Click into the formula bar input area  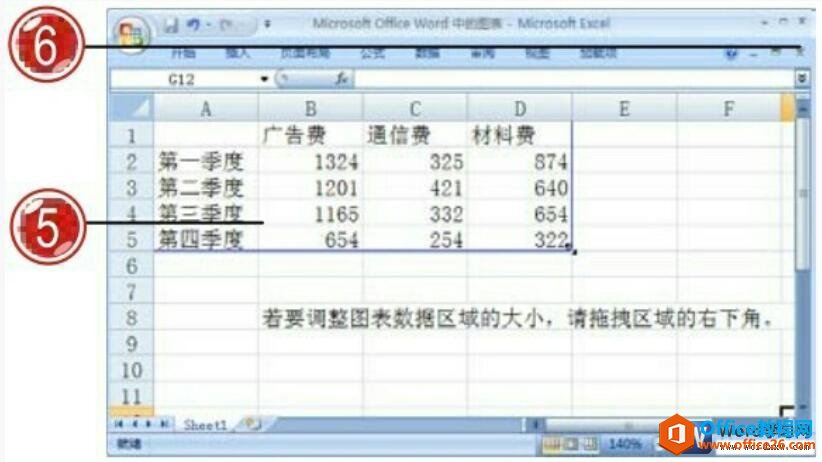click(574, 79)
